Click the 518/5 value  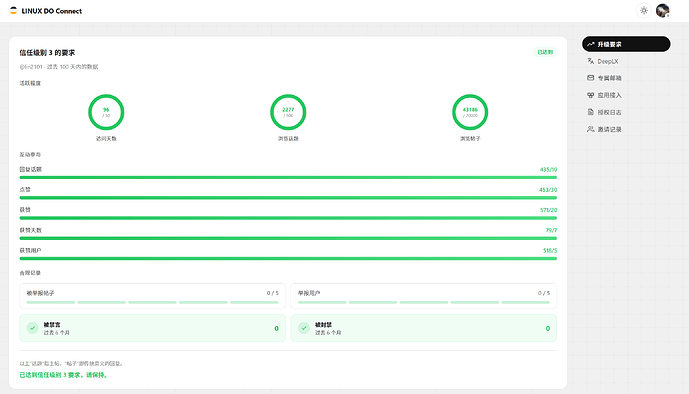coord(550,250)
